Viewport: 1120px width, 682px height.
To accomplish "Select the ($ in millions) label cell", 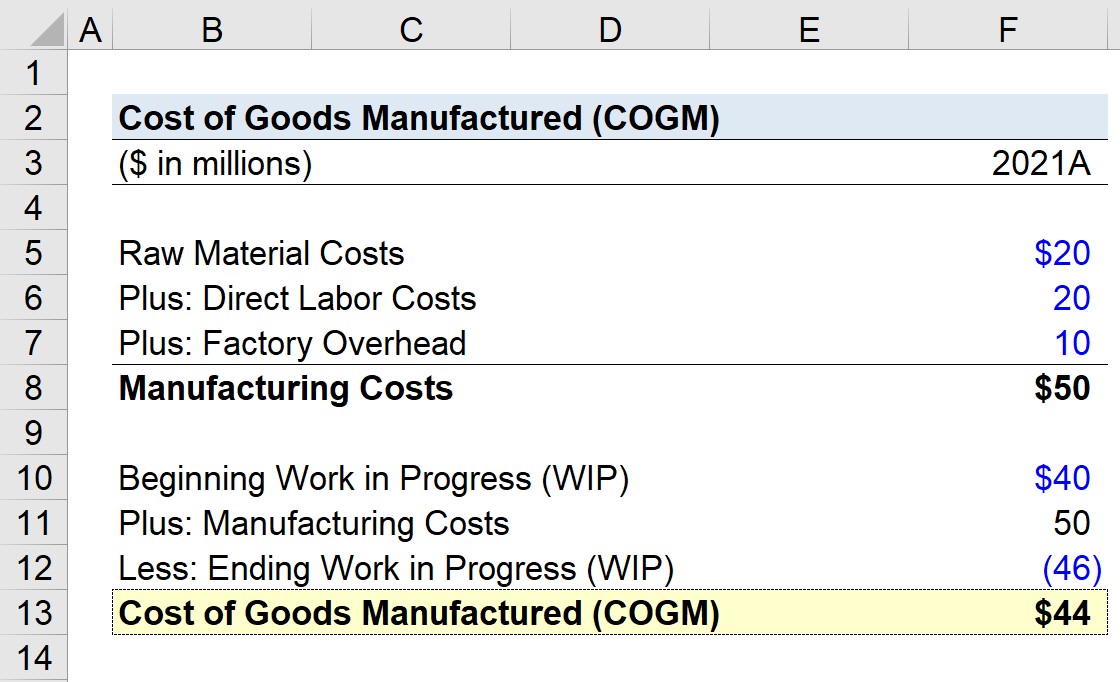I will point(215,164).
